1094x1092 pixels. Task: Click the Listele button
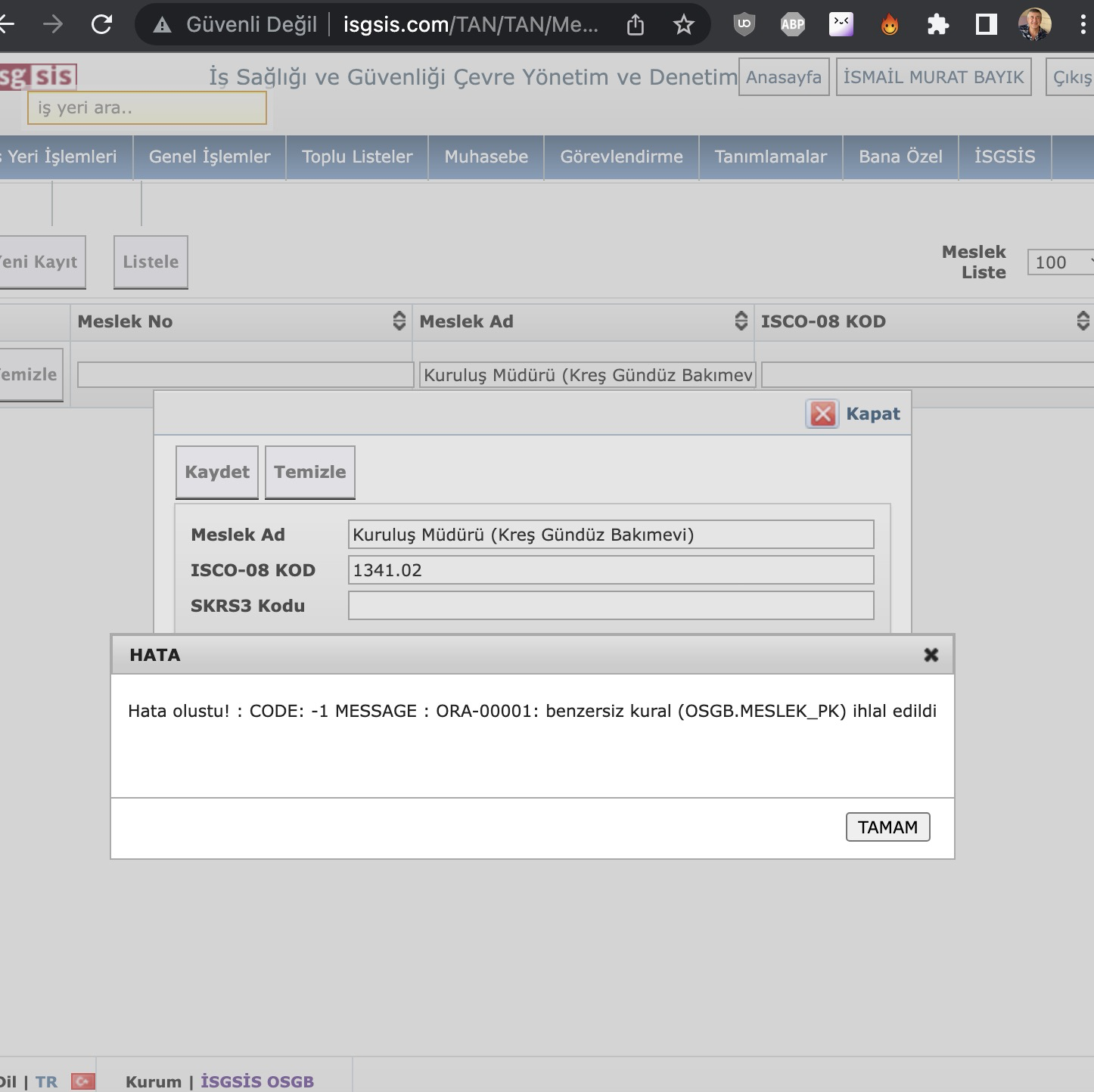pyautogui.click(x=151, y=262)
